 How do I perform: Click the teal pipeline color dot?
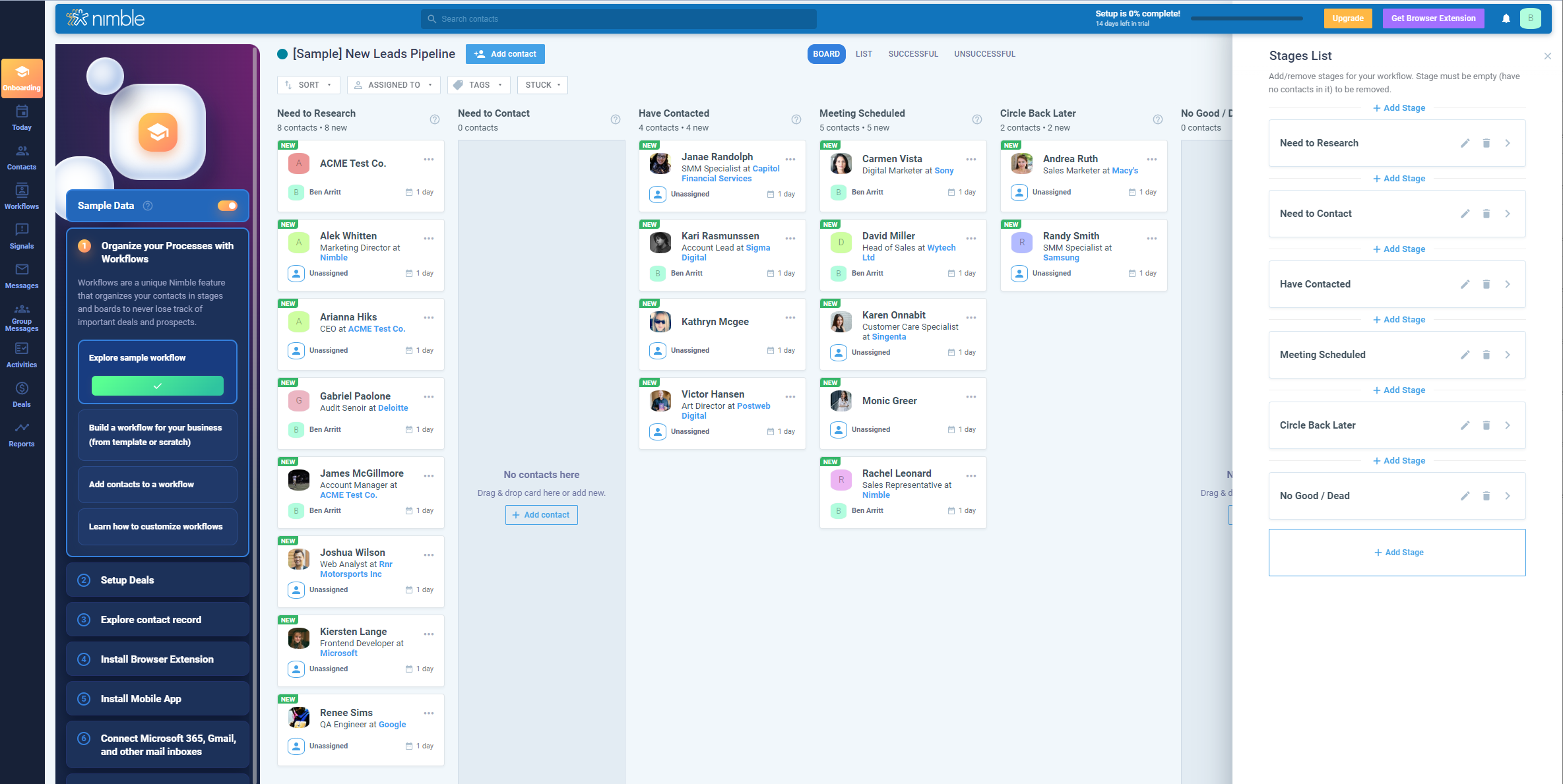point(282,54)
